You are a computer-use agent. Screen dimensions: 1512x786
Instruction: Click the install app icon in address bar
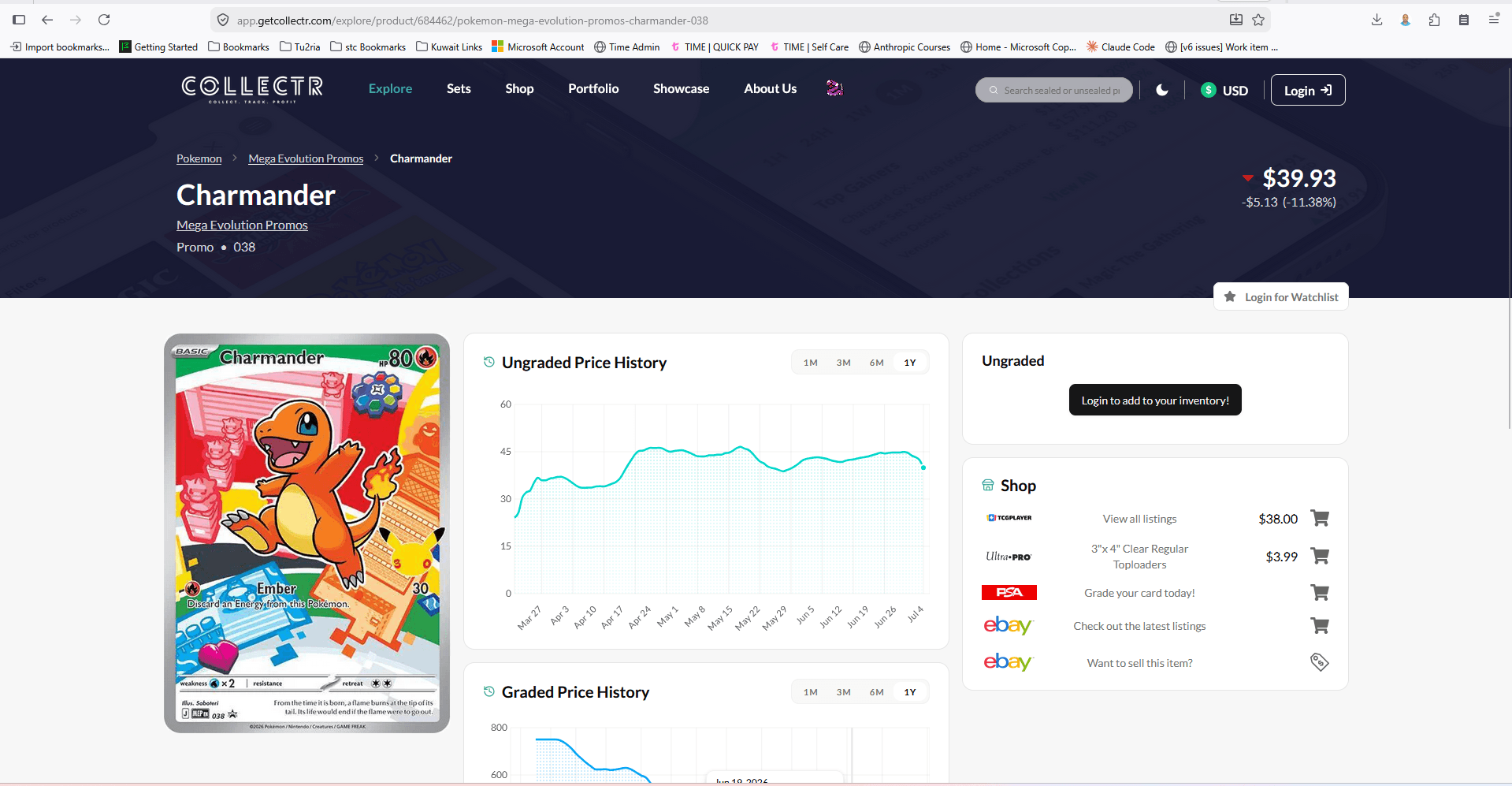tap(1236, 20)
